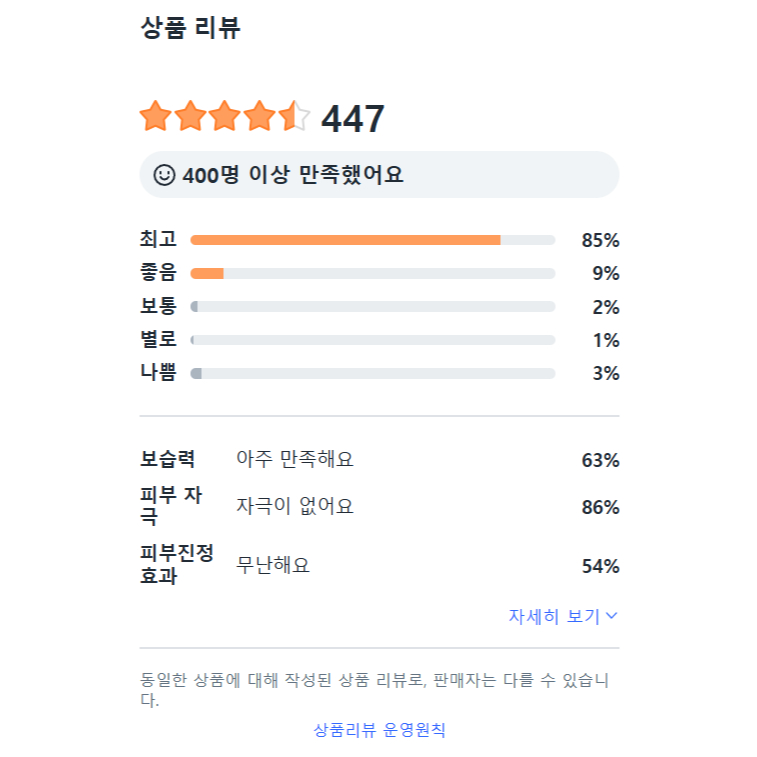Click the third orange rating star
Image resolution: width=757 pixels, height=757 pixels.
[224, 117]
